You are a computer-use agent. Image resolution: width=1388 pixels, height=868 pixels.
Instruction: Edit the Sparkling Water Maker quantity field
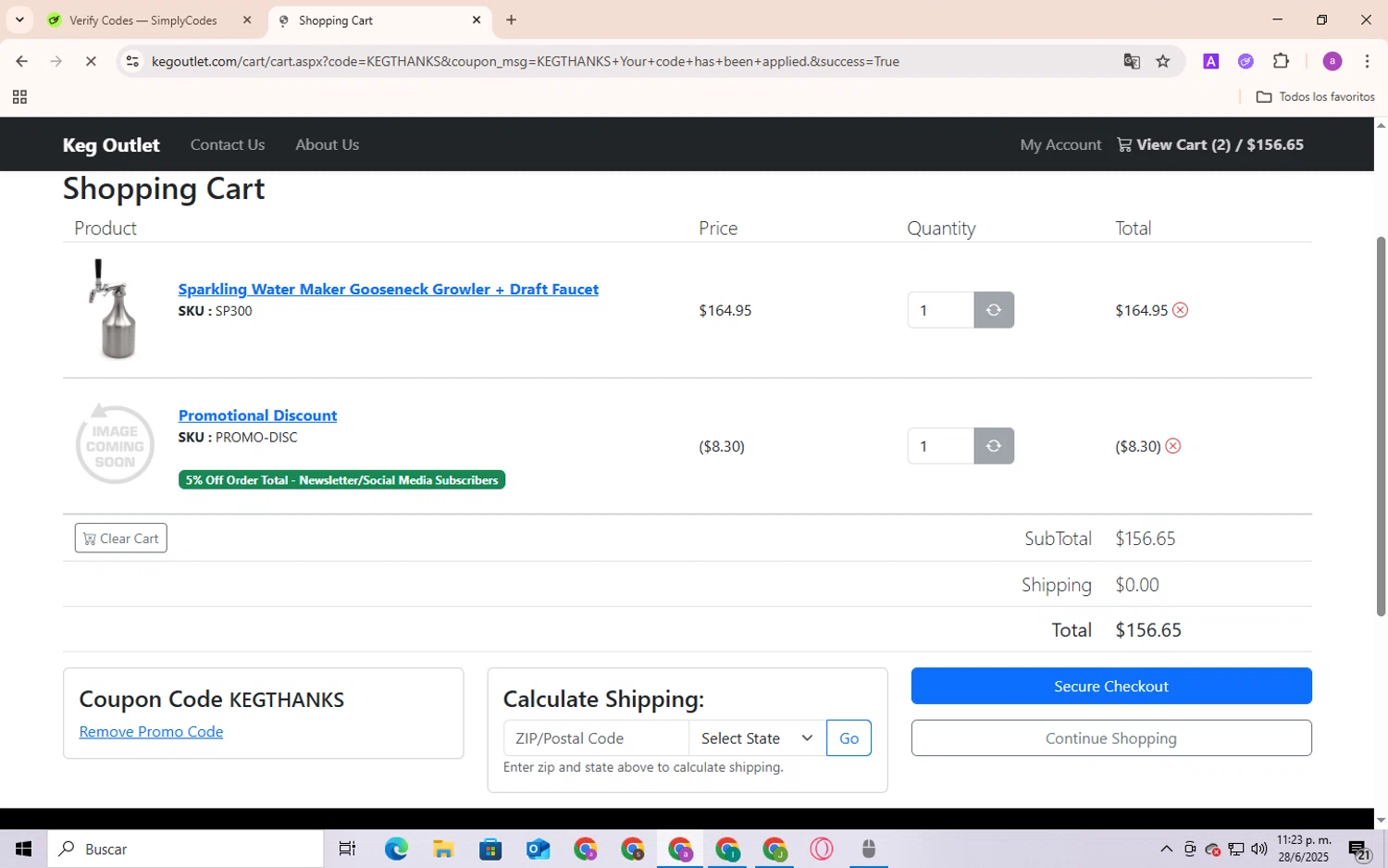[x=941, y=310]
